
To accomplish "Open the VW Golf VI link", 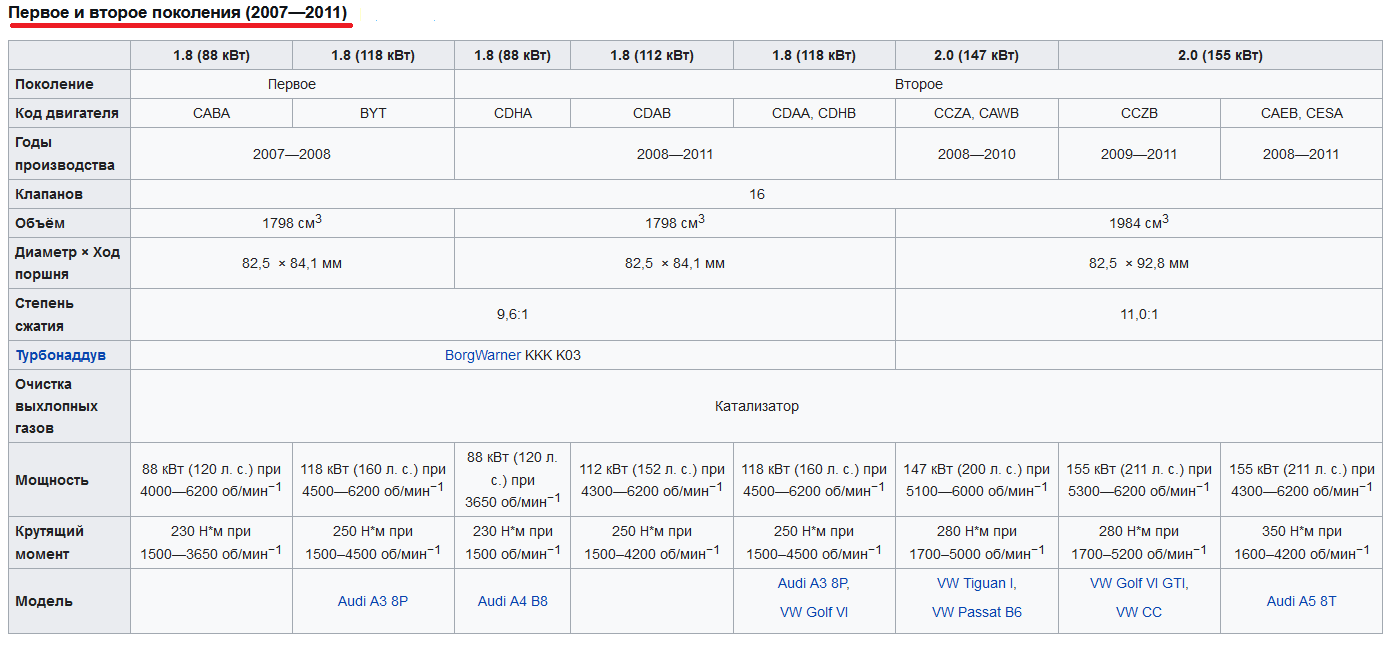I will coord(814,612).
